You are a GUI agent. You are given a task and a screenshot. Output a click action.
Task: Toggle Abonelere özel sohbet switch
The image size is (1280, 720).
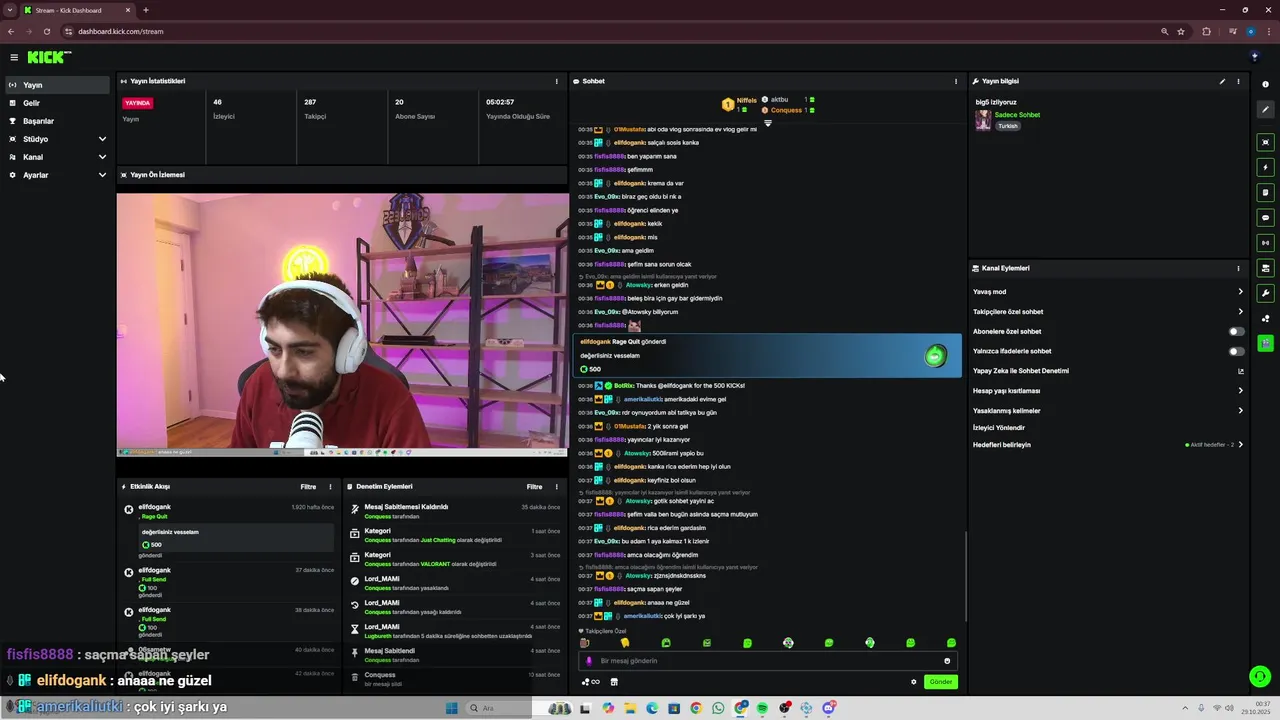pos(1237,331)
